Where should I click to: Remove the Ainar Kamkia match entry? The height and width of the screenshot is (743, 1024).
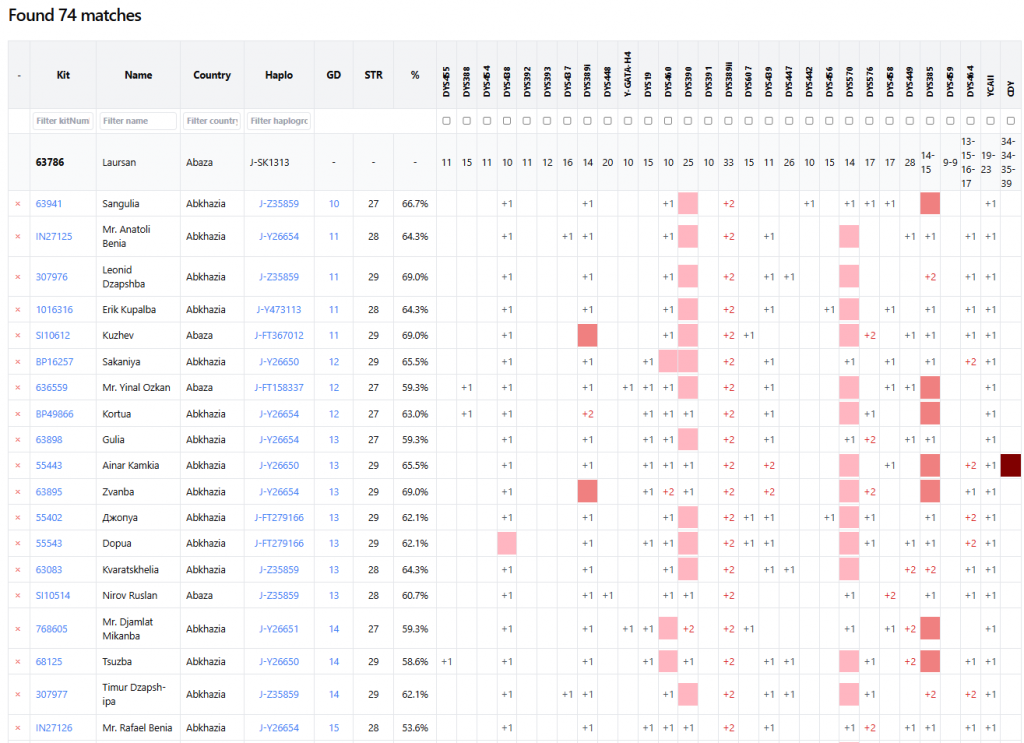(18, 466)
